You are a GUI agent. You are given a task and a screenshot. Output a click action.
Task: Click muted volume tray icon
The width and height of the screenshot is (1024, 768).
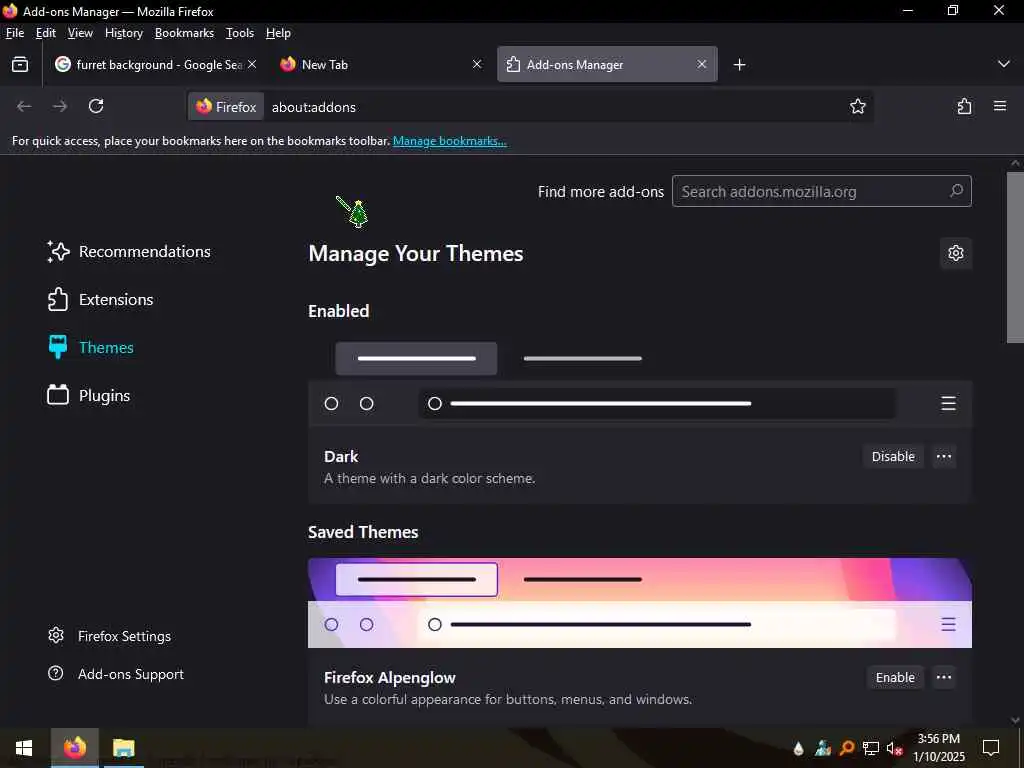click(894, 748)
